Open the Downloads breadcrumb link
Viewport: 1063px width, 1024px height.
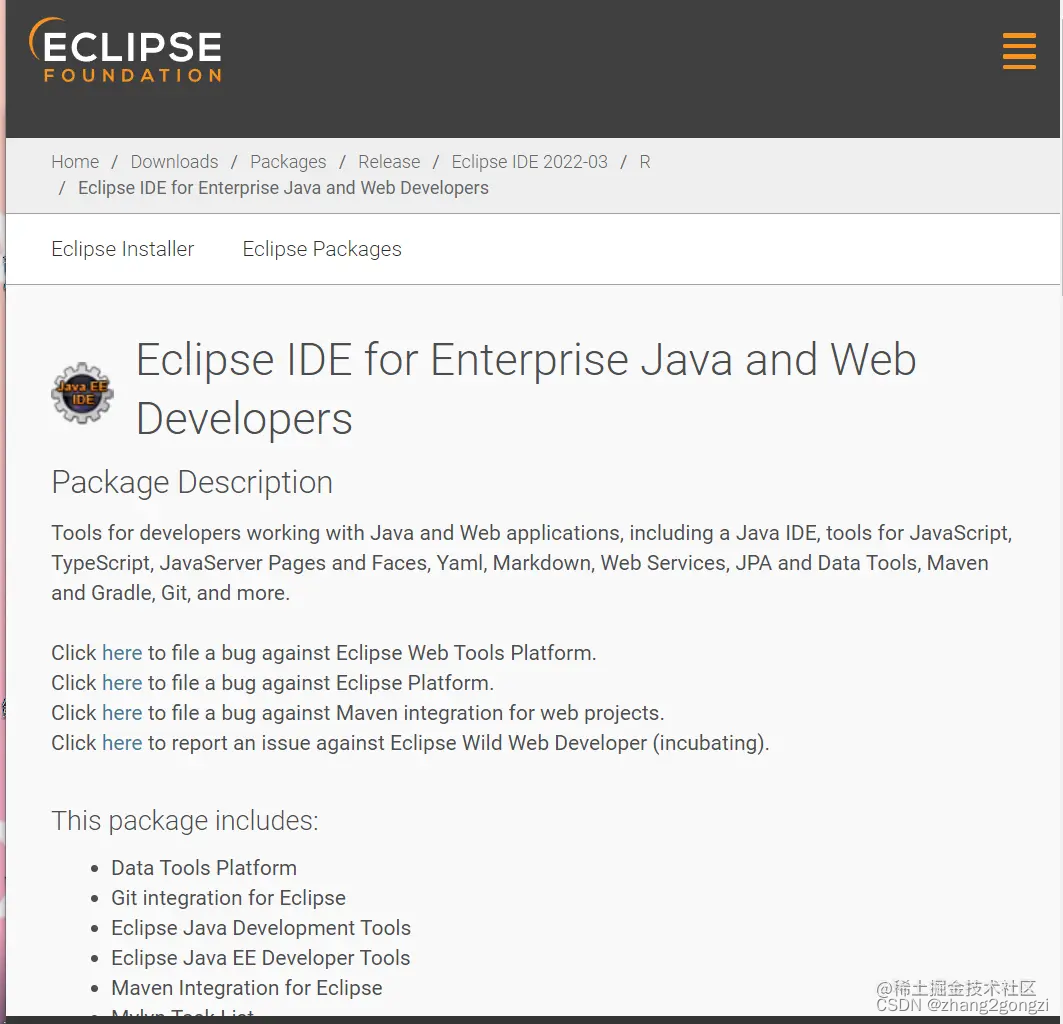[174, 161]
